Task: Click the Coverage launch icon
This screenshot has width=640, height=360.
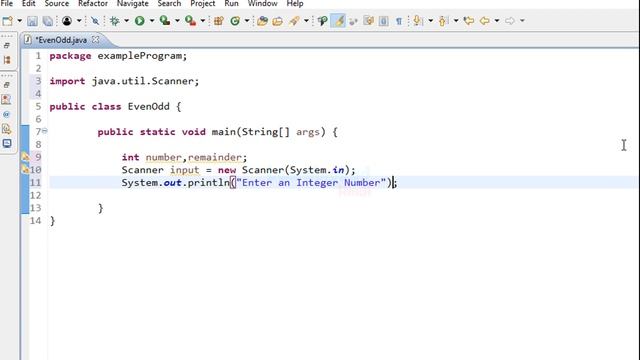Action: (x=165, y=21)
